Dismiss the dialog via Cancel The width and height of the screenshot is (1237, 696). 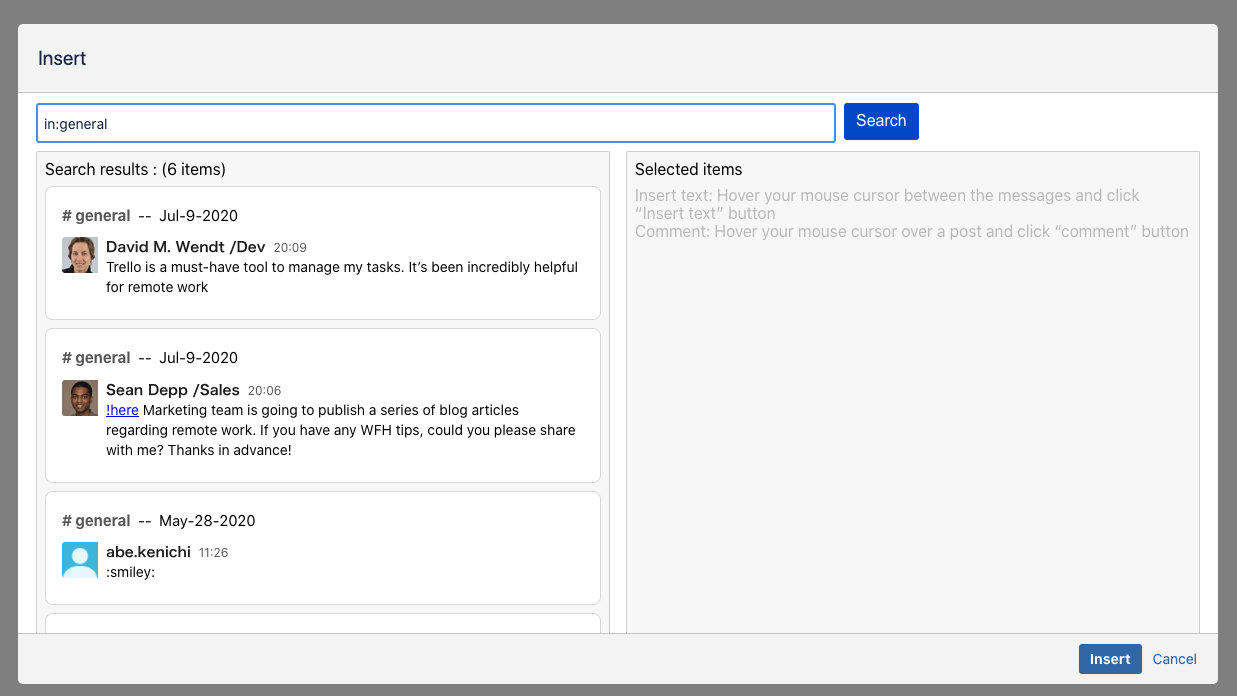click(x=1174, y=659)
